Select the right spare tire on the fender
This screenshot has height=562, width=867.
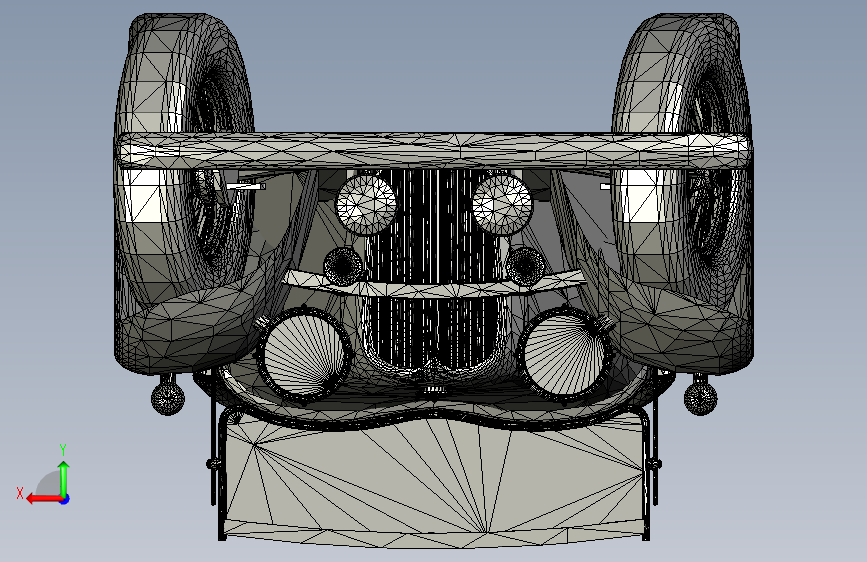point(683,160)
